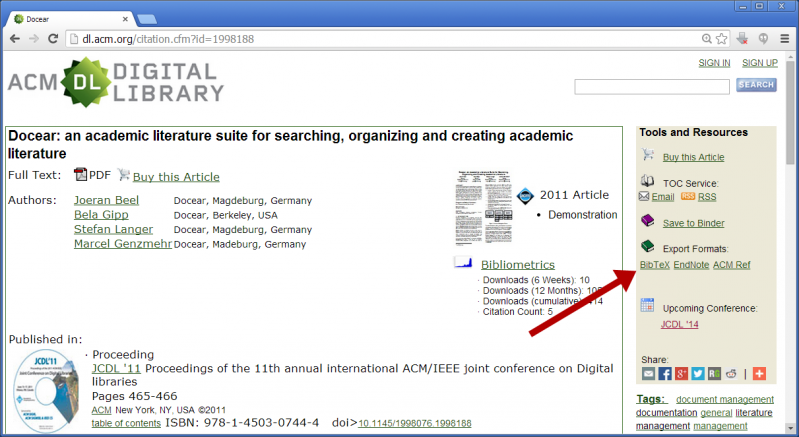Click the browser Forward arrow
This screenshot has height=437, width=799.
click(x=34, y=39)
